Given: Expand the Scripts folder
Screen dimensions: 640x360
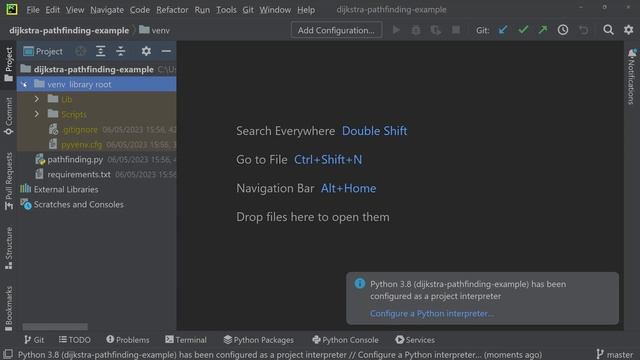Looking at the screenshot, I should click(37, 114).
